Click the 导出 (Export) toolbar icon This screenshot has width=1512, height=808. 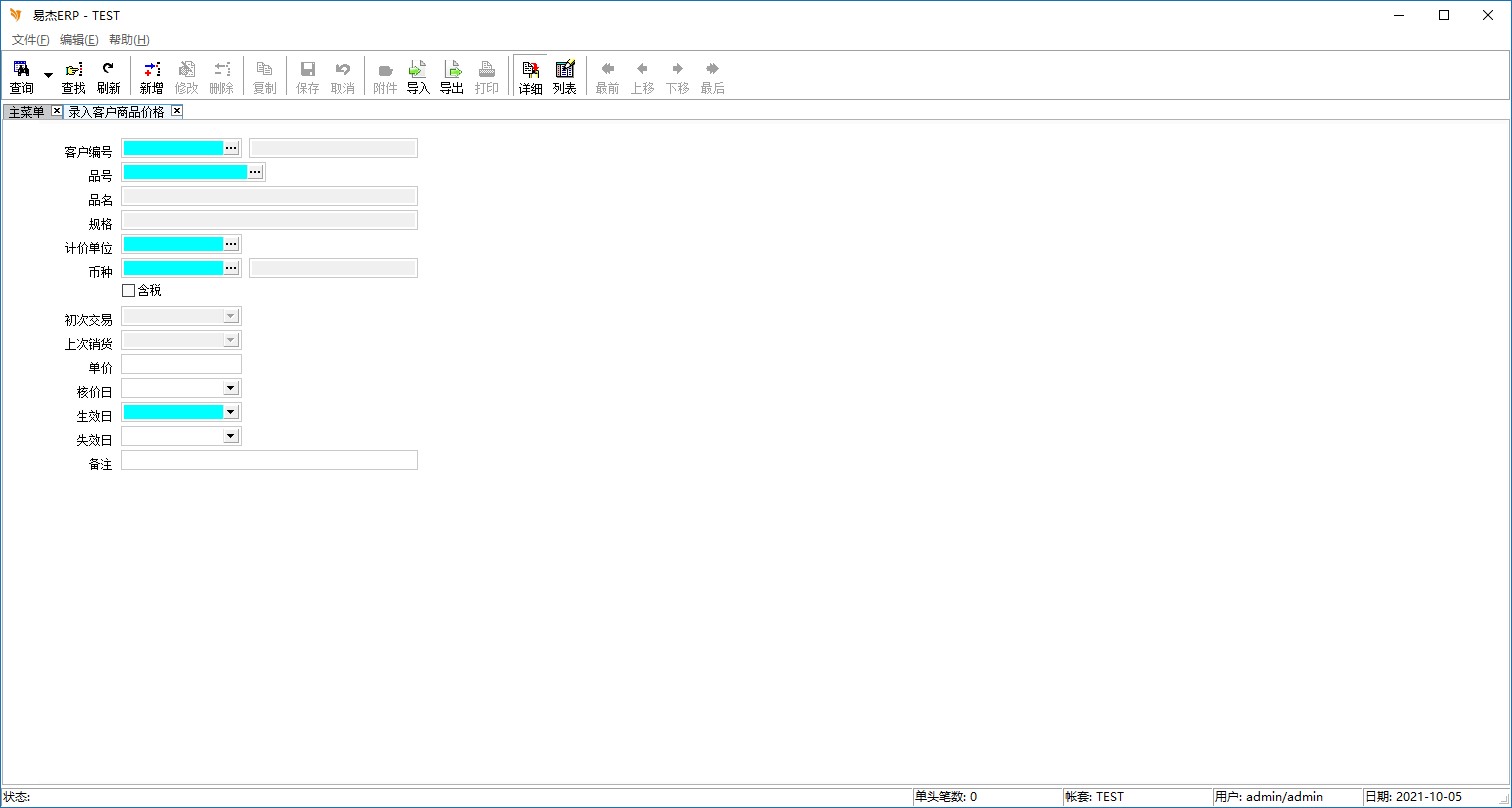pos(452,76)
